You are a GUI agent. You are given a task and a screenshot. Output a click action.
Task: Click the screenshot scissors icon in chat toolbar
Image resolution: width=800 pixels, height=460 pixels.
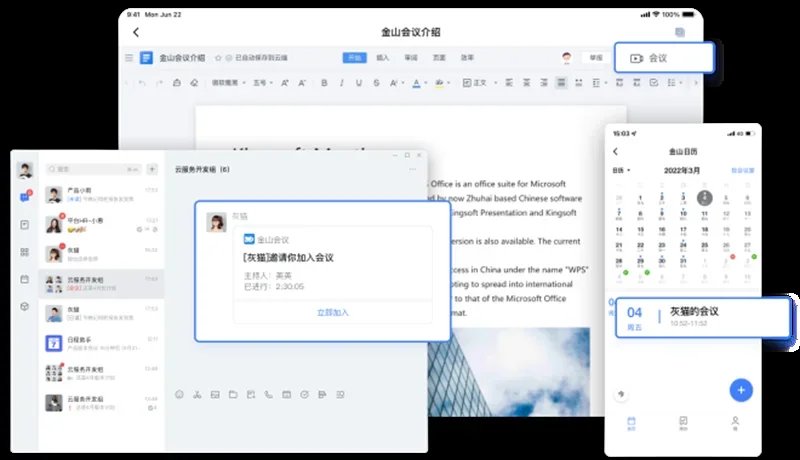(197, 394)
